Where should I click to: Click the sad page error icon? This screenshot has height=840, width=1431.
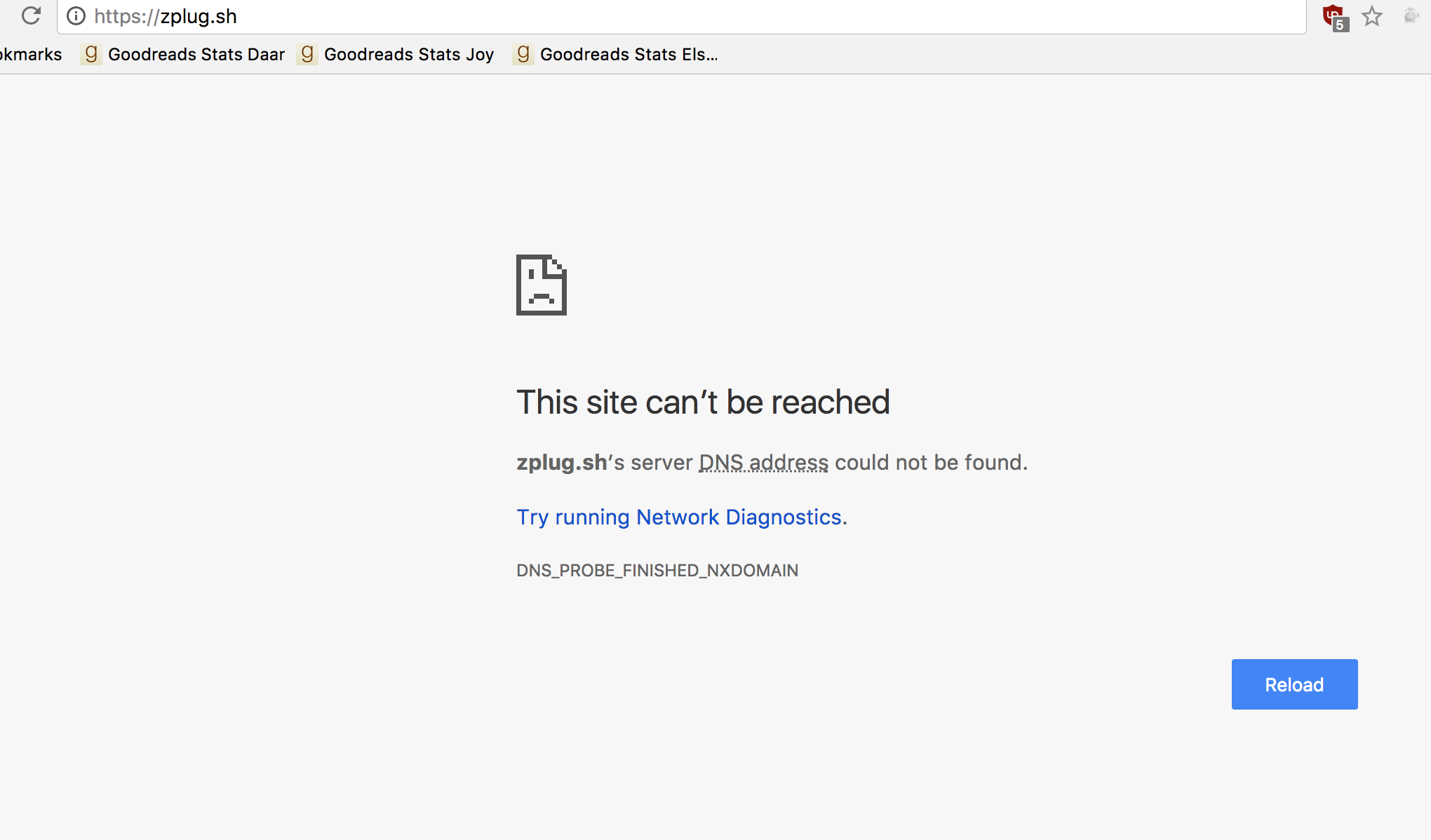pos(542,285)
